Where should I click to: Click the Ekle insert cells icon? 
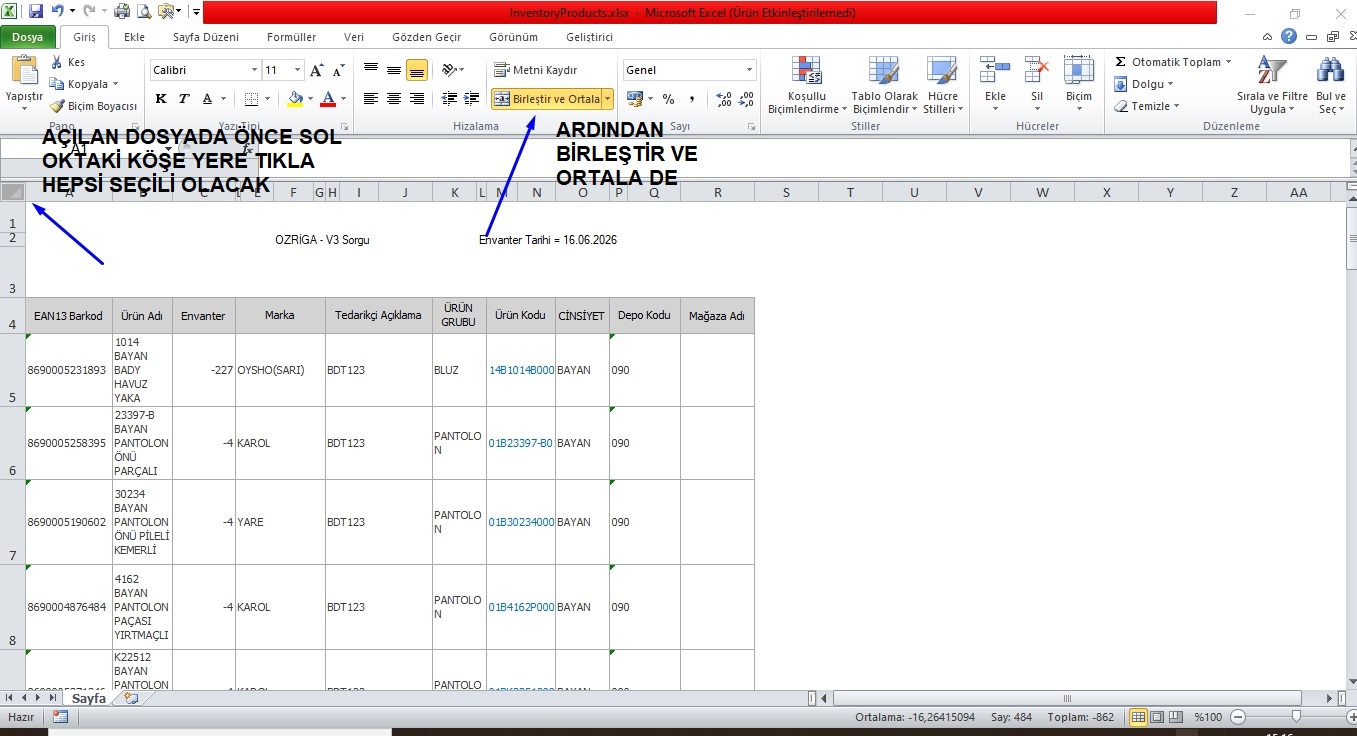[995, 71]
